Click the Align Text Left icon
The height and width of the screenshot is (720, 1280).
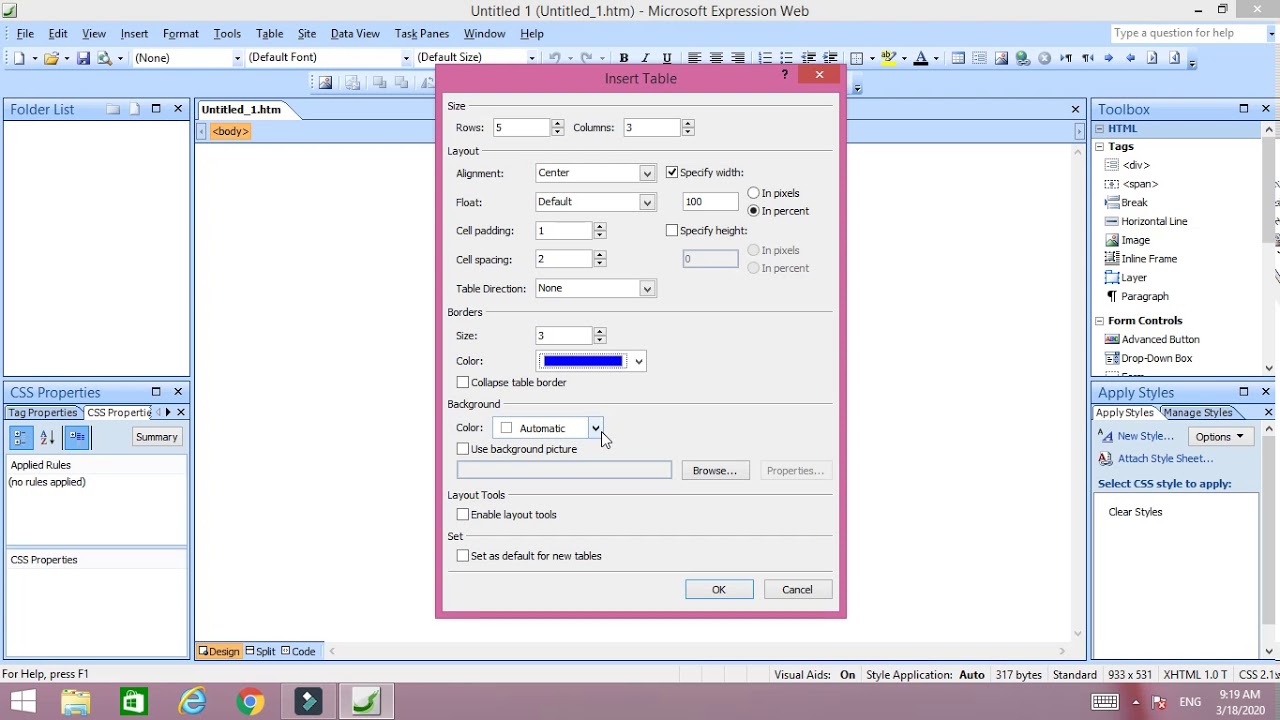pyautogui.click(x=693, y=58)
